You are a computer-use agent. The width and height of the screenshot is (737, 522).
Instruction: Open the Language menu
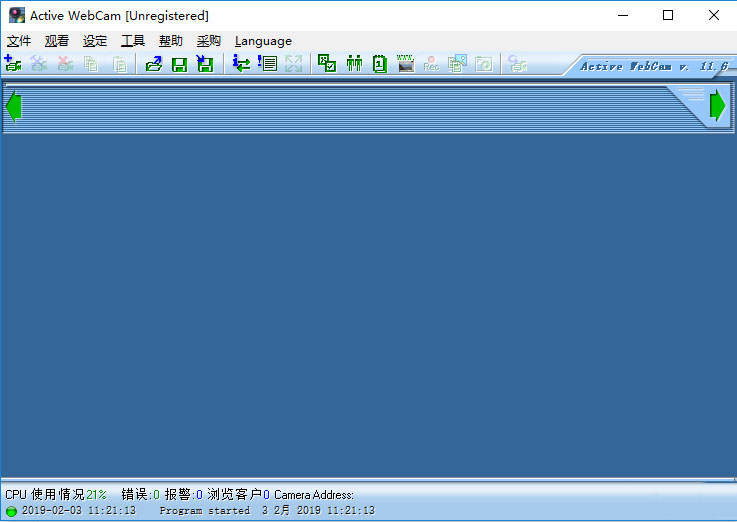click(x=263, y=41)
